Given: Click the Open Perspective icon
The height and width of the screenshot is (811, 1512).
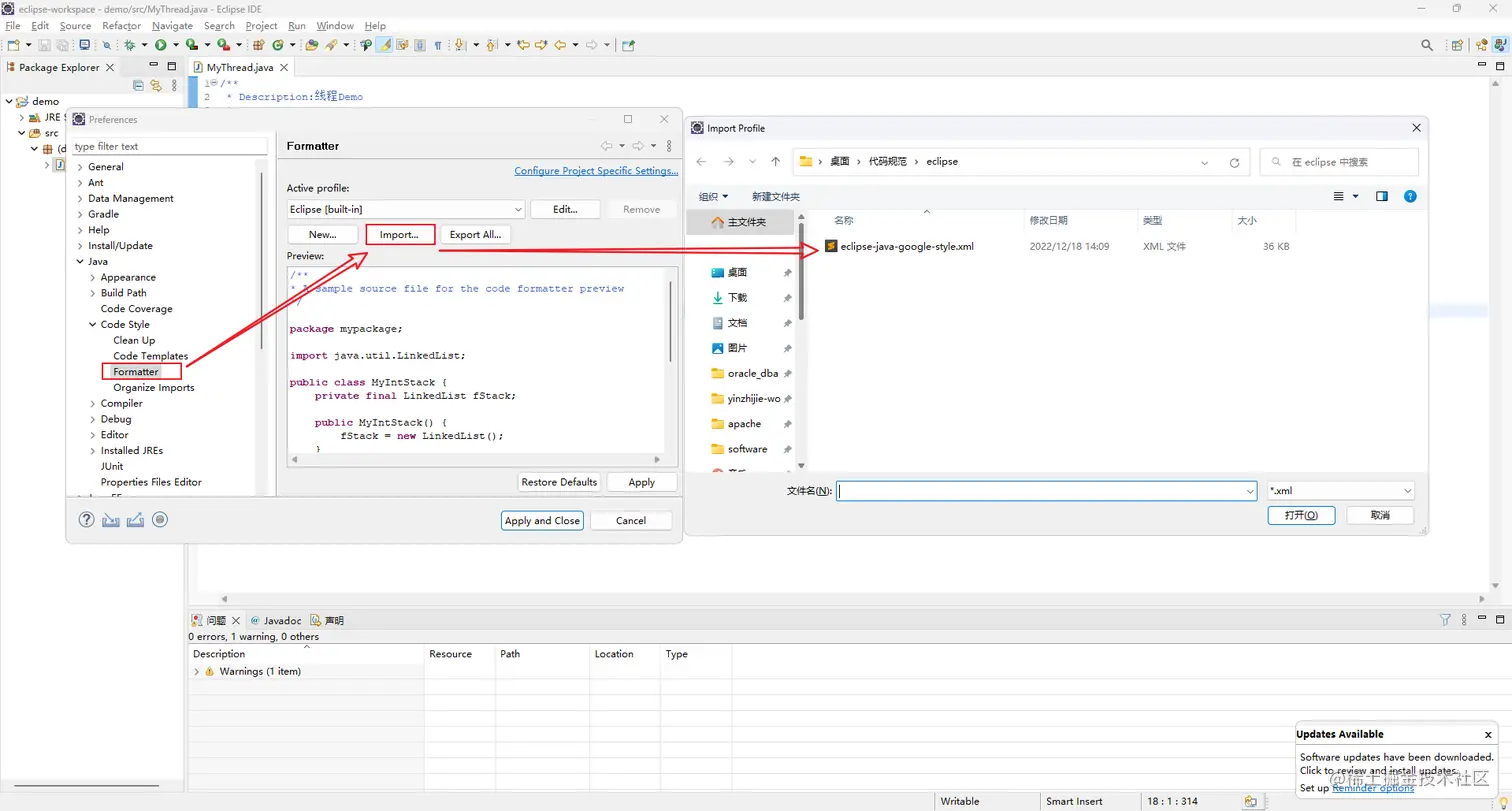Looking at the screenshot, I should 1458,45.
